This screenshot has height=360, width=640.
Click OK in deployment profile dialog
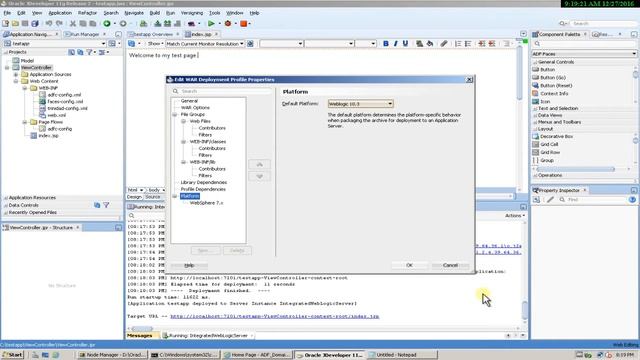click(409, 265)
